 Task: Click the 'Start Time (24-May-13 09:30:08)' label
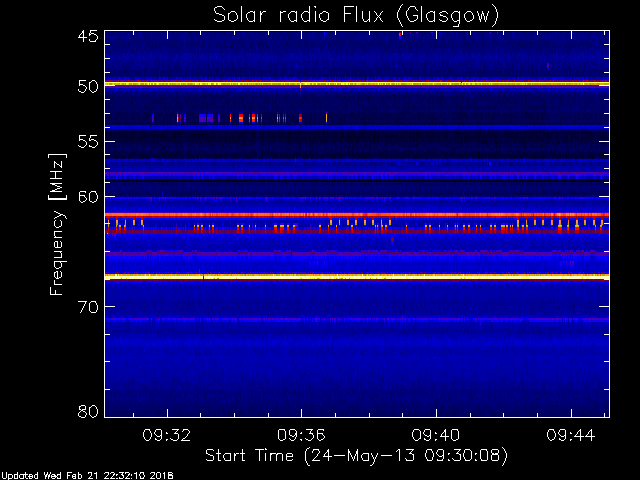(x=356, y=456)
